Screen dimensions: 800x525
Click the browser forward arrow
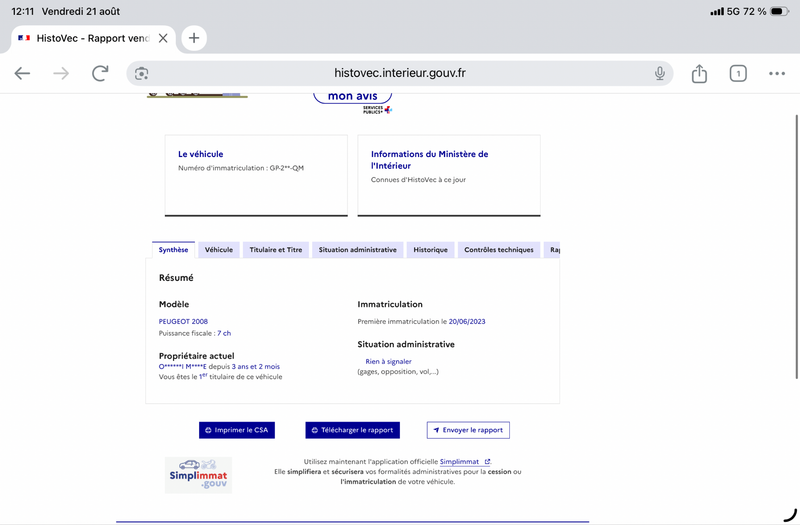pyautogui.click(x=61, y=73)
